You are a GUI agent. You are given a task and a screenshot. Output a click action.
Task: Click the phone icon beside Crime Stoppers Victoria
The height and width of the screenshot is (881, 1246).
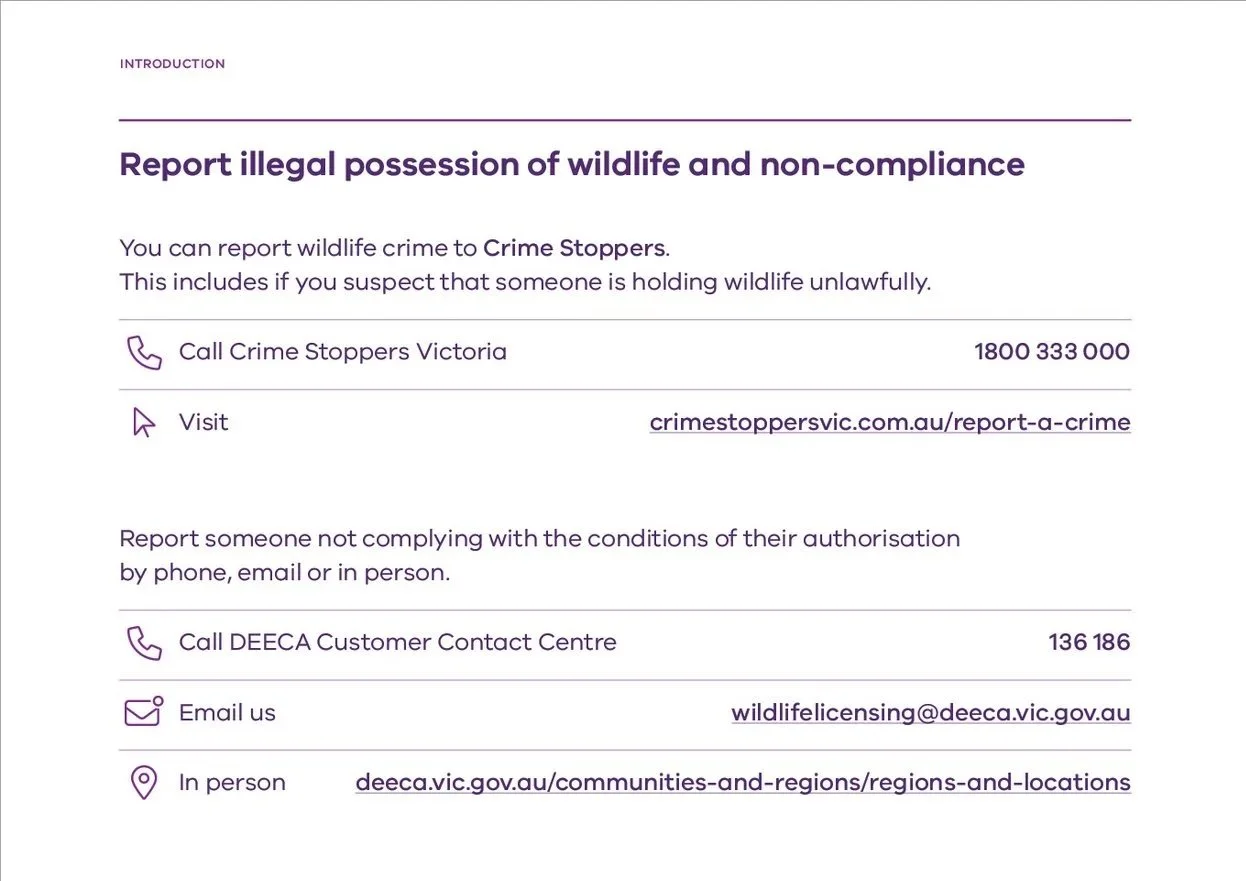pyautogui.click(x=144, y=353)
